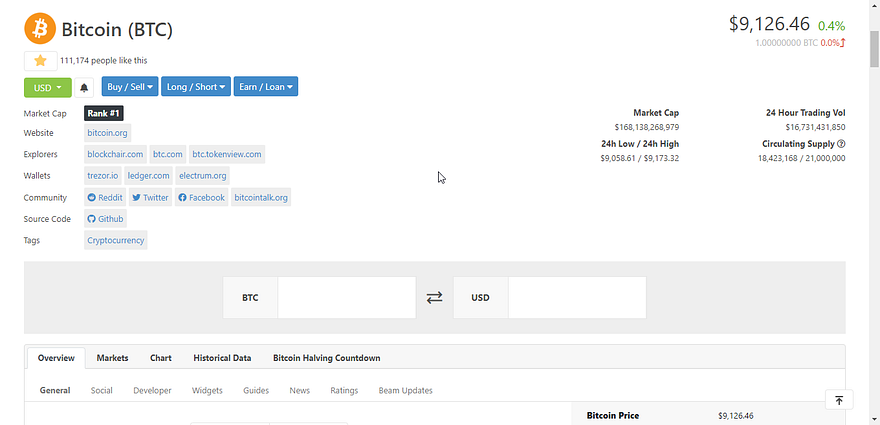Expand the Buy / Sell dropdown

pyautogui.click(x=130, y=86)
